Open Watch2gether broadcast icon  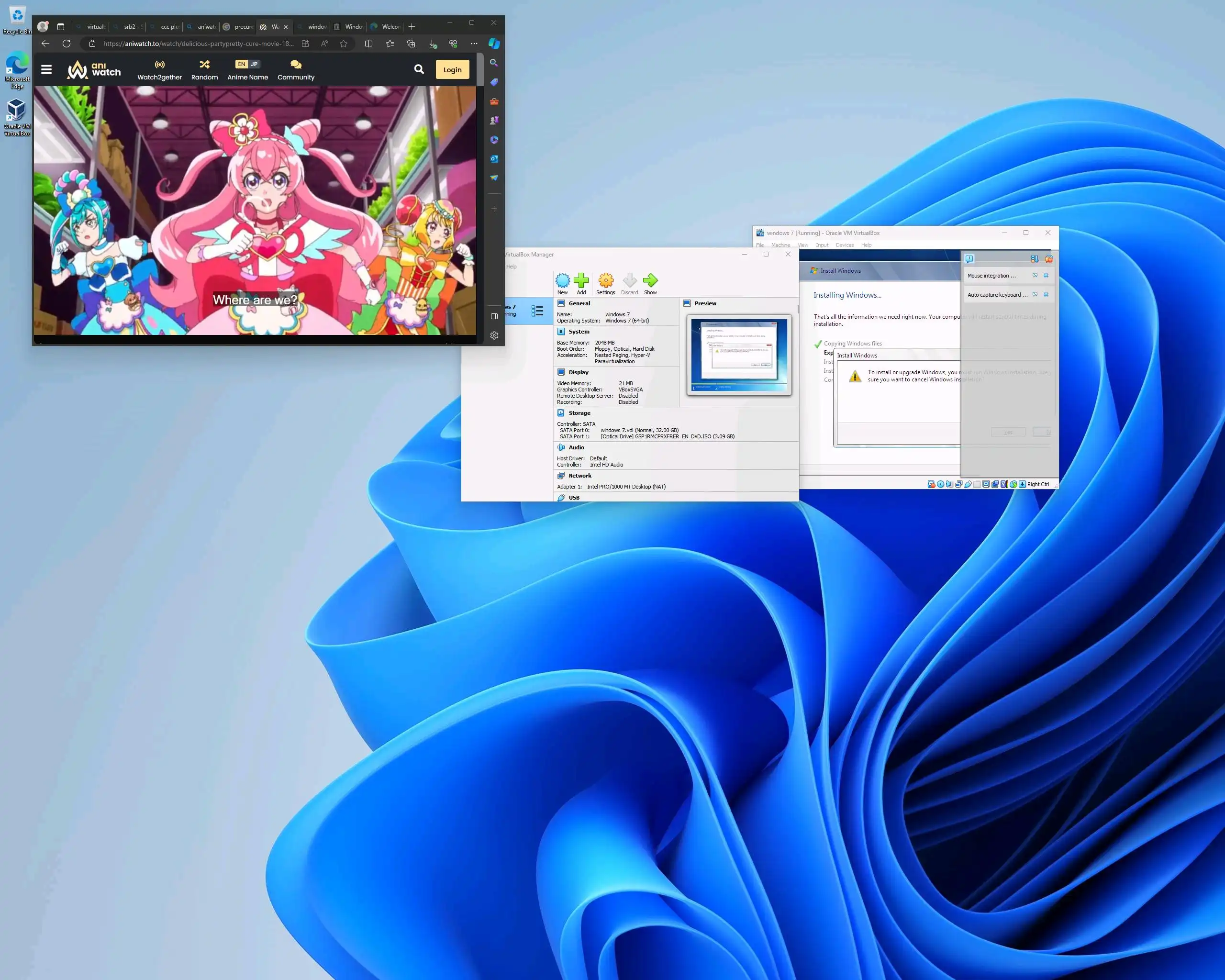[160, 64]
